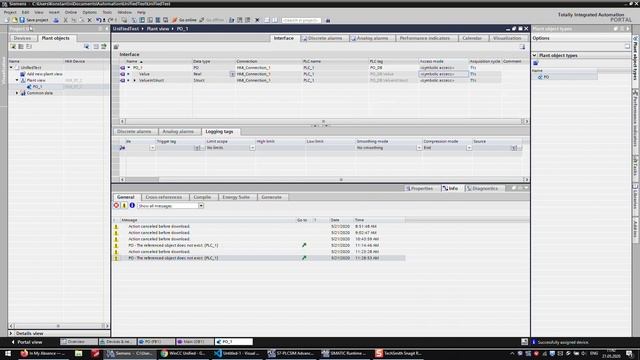Collapse the Plant view tree node
This screenshot has height=360, width=640.
click(x=17, y=80)
